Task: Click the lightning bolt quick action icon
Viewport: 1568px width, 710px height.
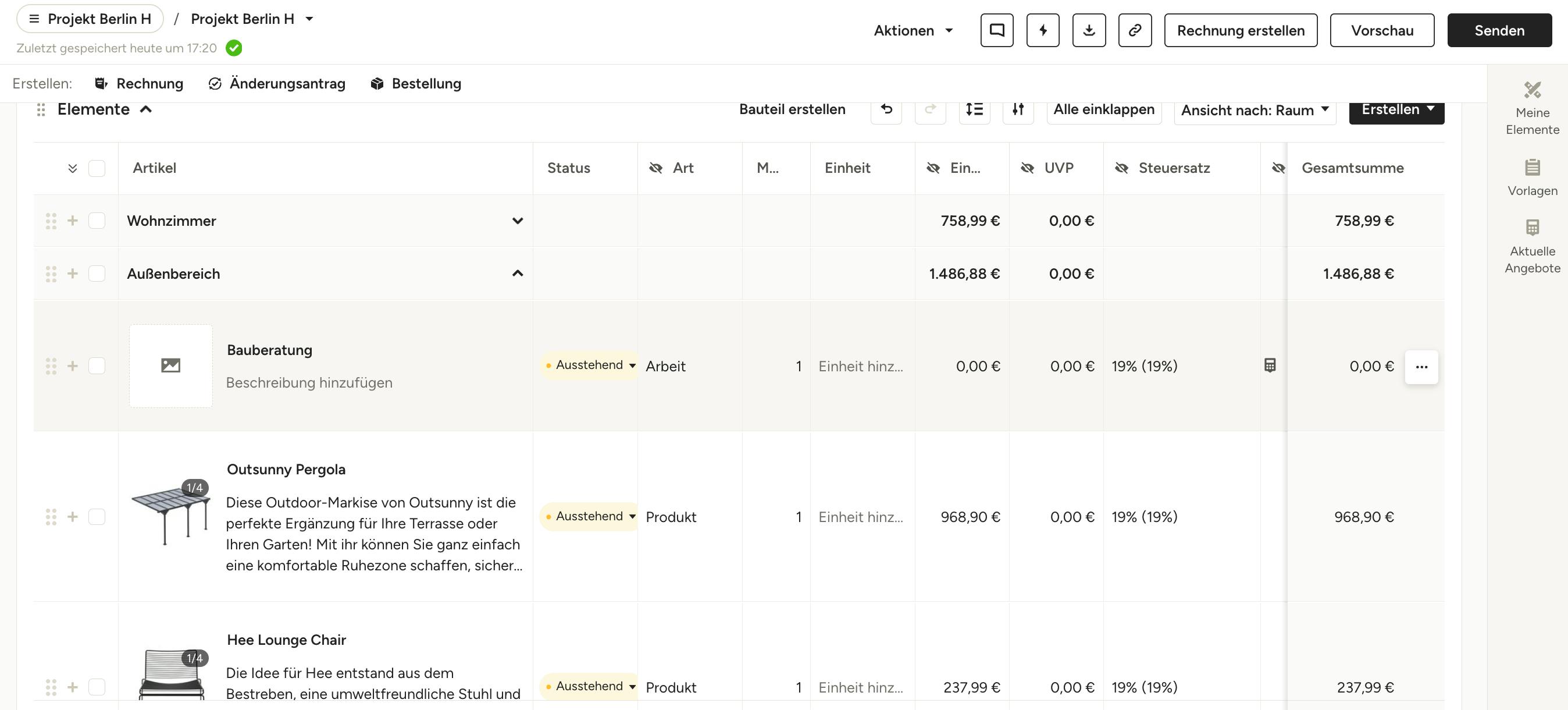Action: pos(1043,30)
